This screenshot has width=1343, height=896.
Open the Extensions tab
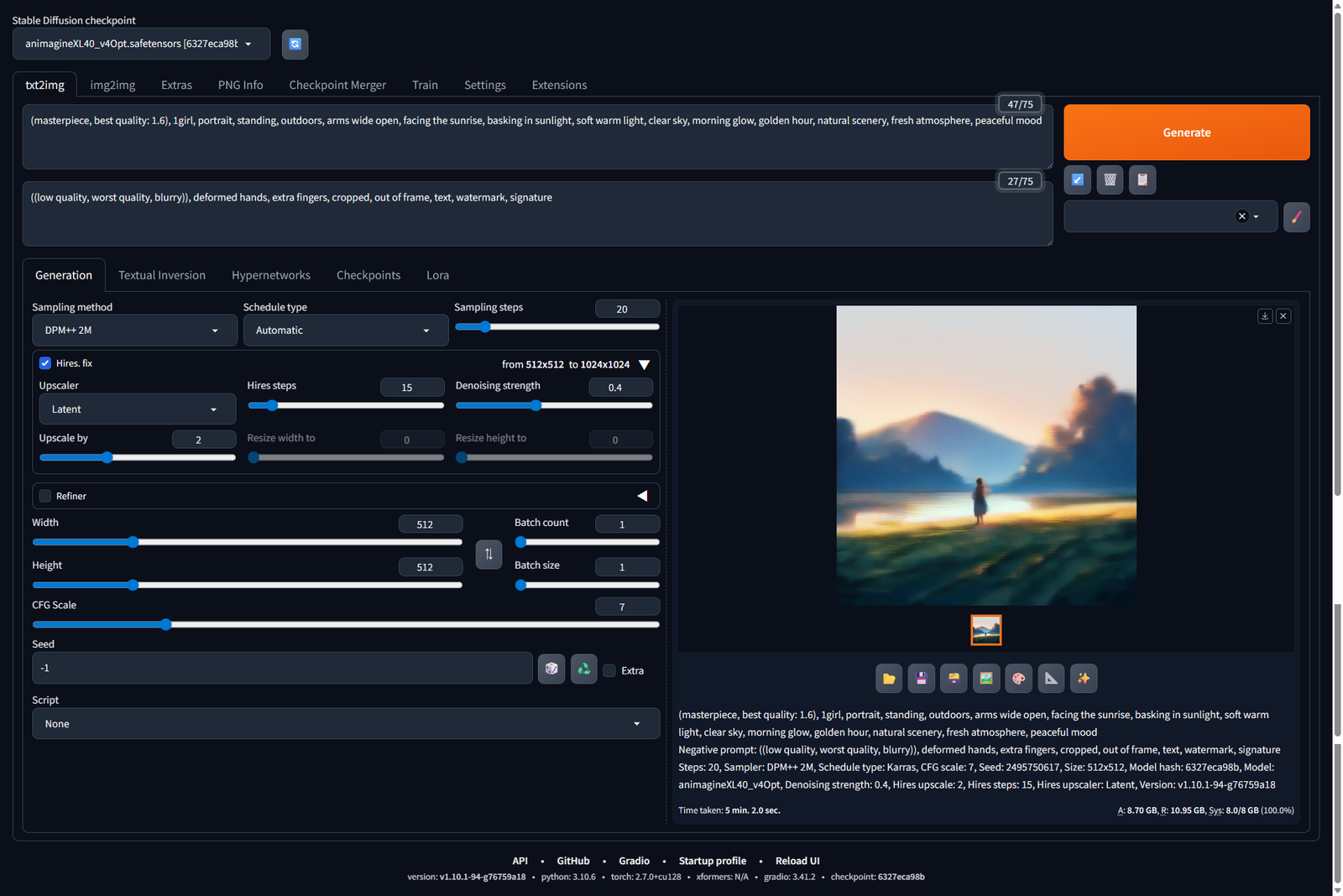[x=559, y=85]
